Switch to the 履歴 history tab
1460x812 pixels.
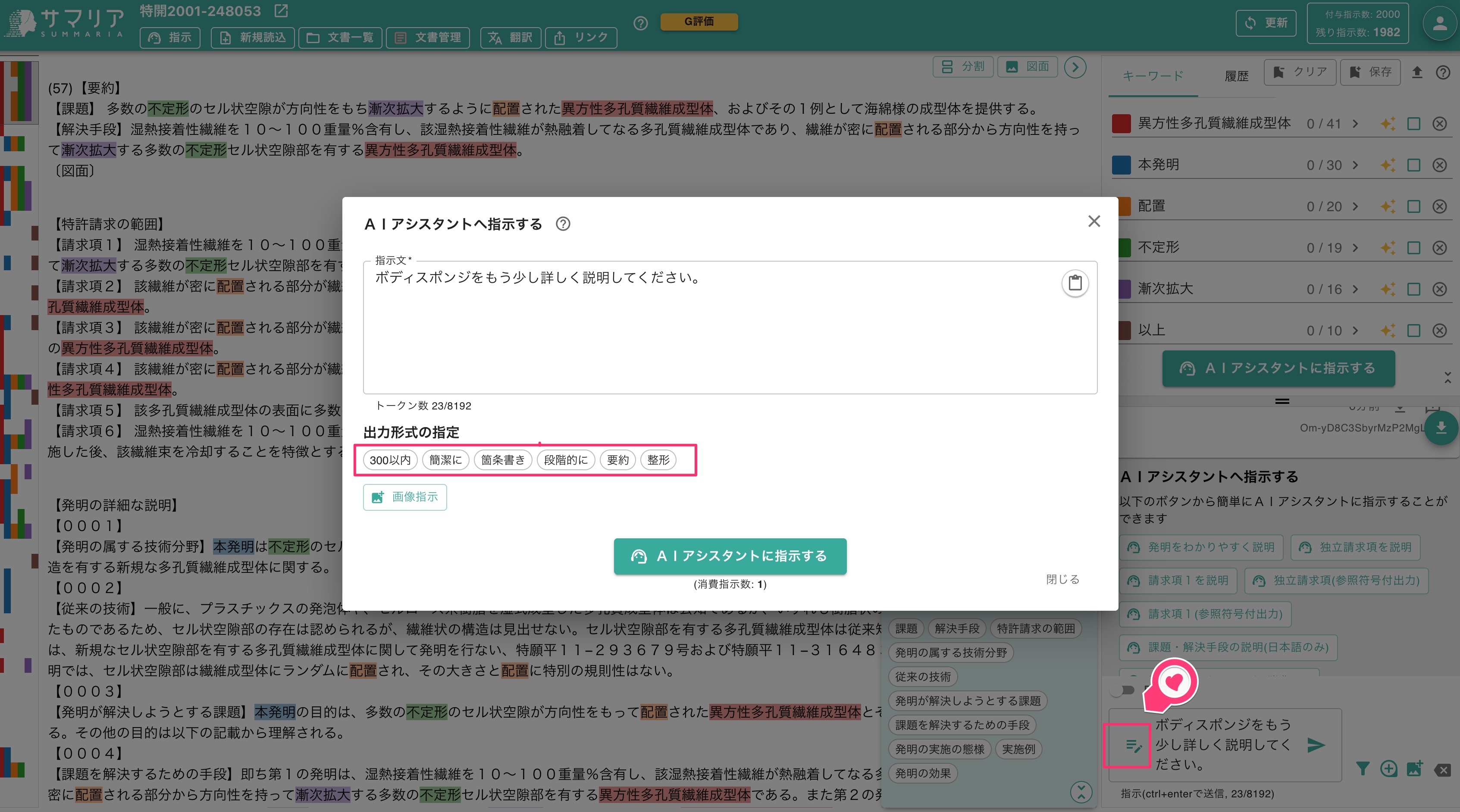pyautogui.click(x=1236, y=76)
